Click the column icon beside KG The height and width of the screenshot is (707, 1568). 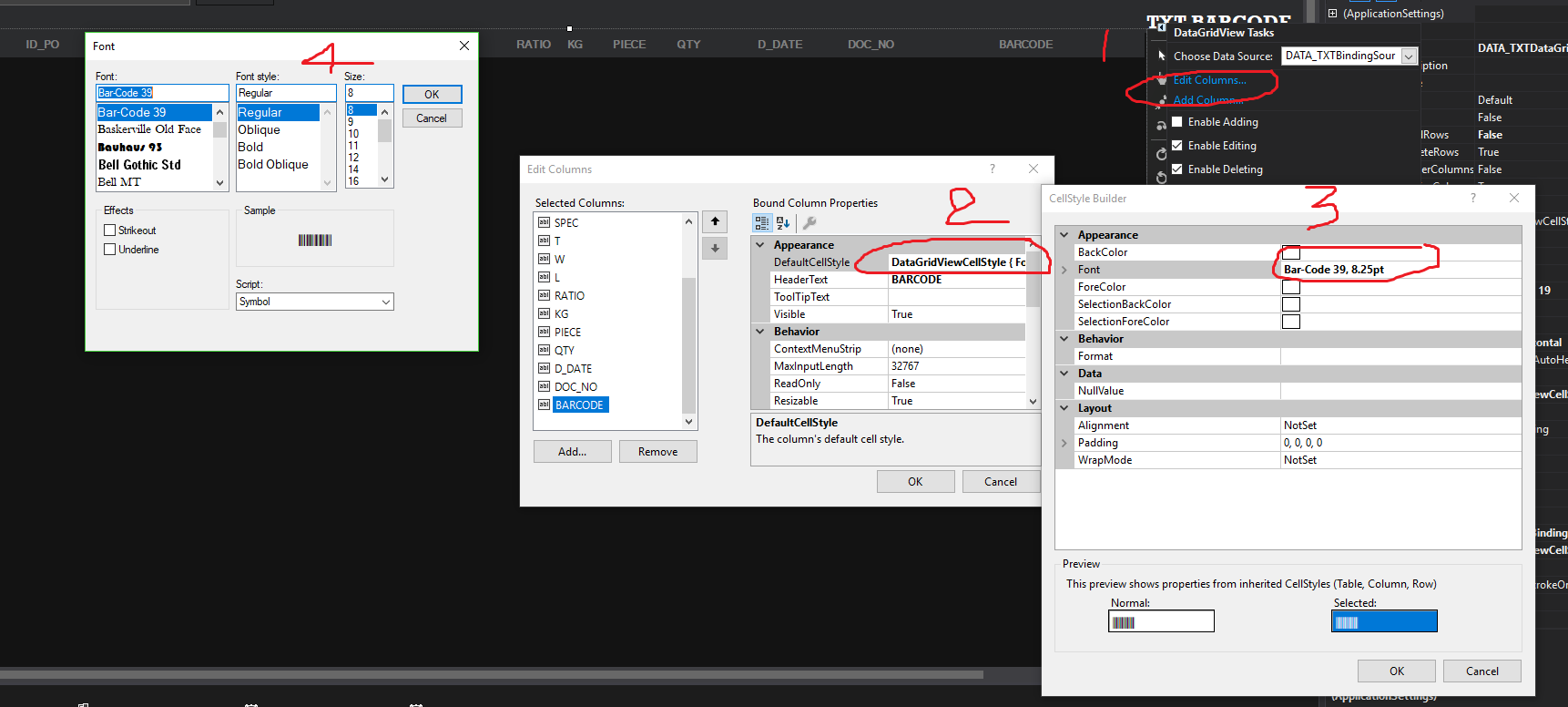(544, 313)
